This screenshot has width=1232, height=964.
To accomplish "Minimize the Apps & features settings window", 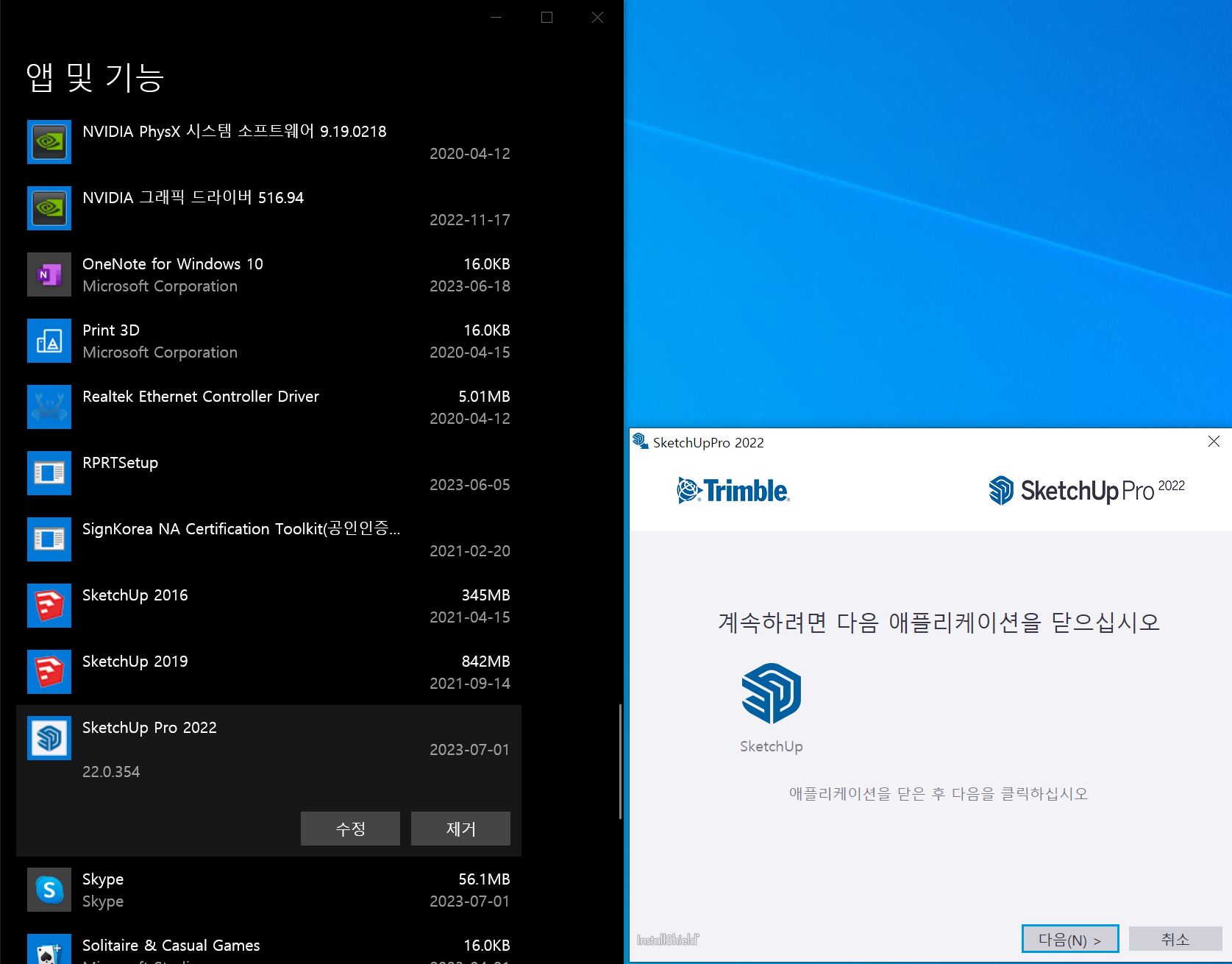I will click(496, 17).
